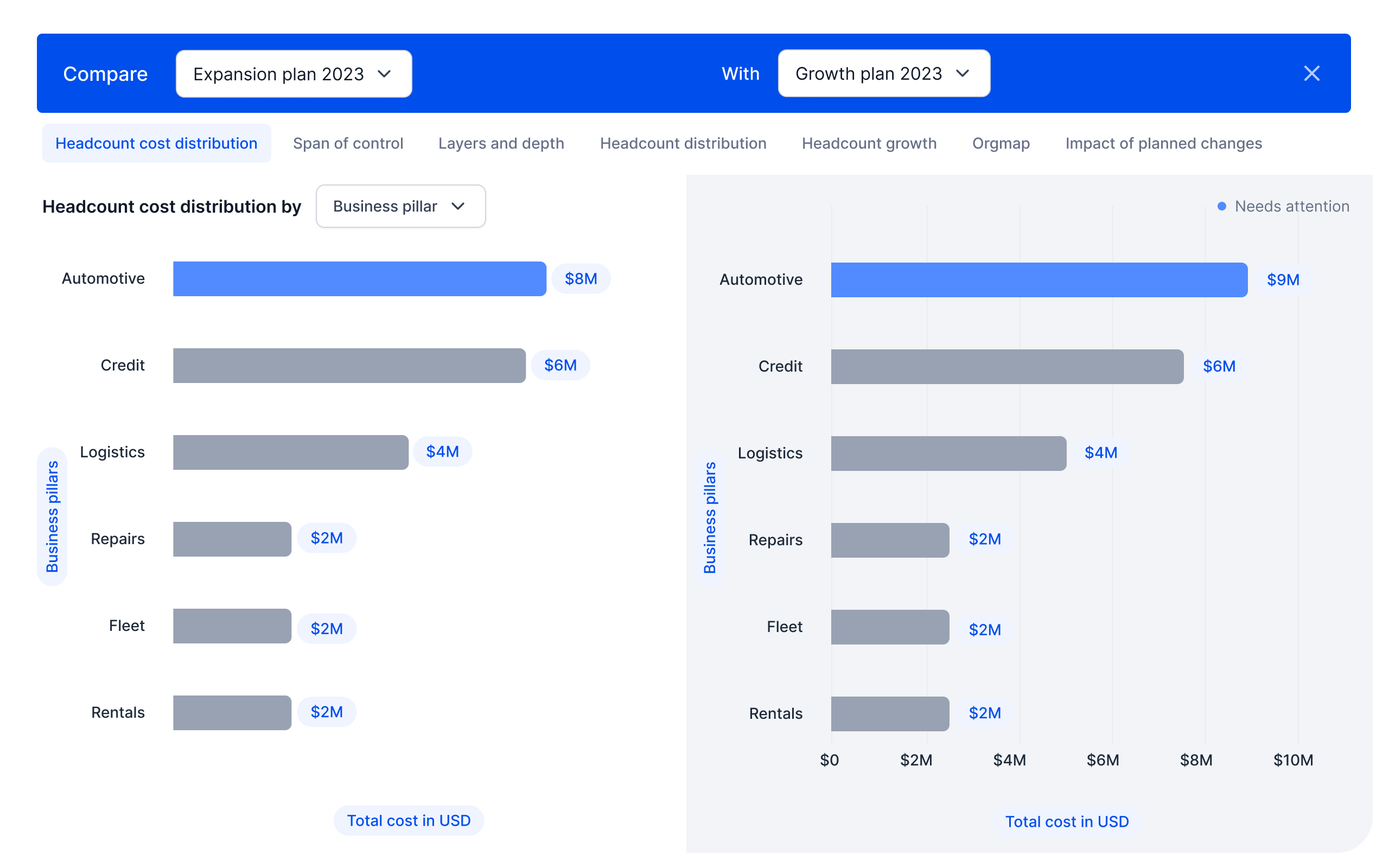This screenshot has height=868, width=1389.
Task: Click the Headcount growth tab icon
Action: (868, 142)
